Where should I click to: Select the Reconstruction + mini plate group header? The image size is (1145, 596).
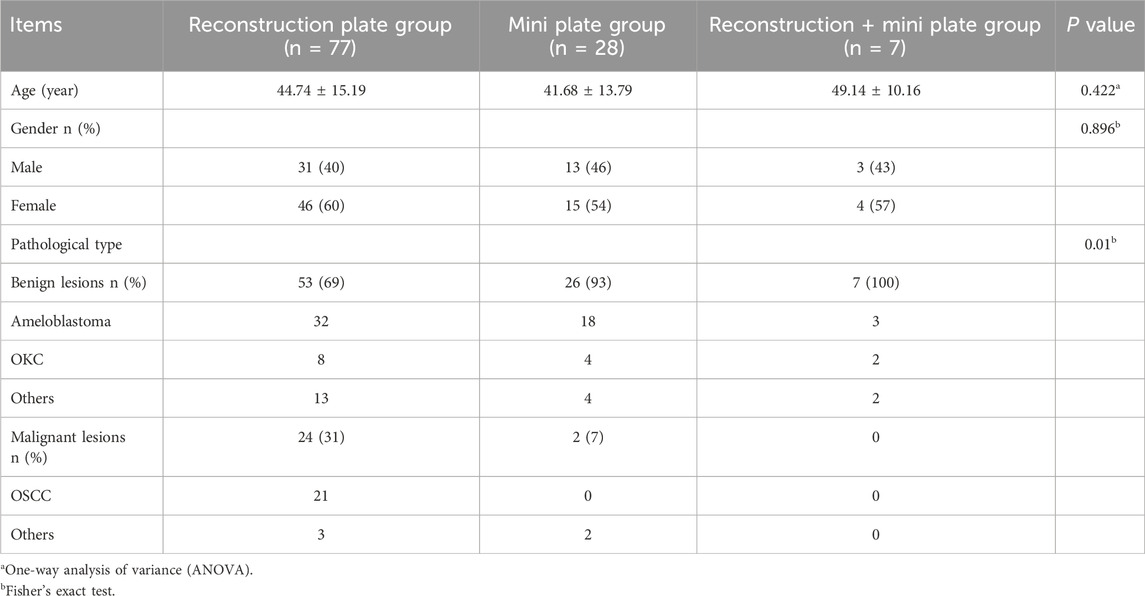[874, 35]
